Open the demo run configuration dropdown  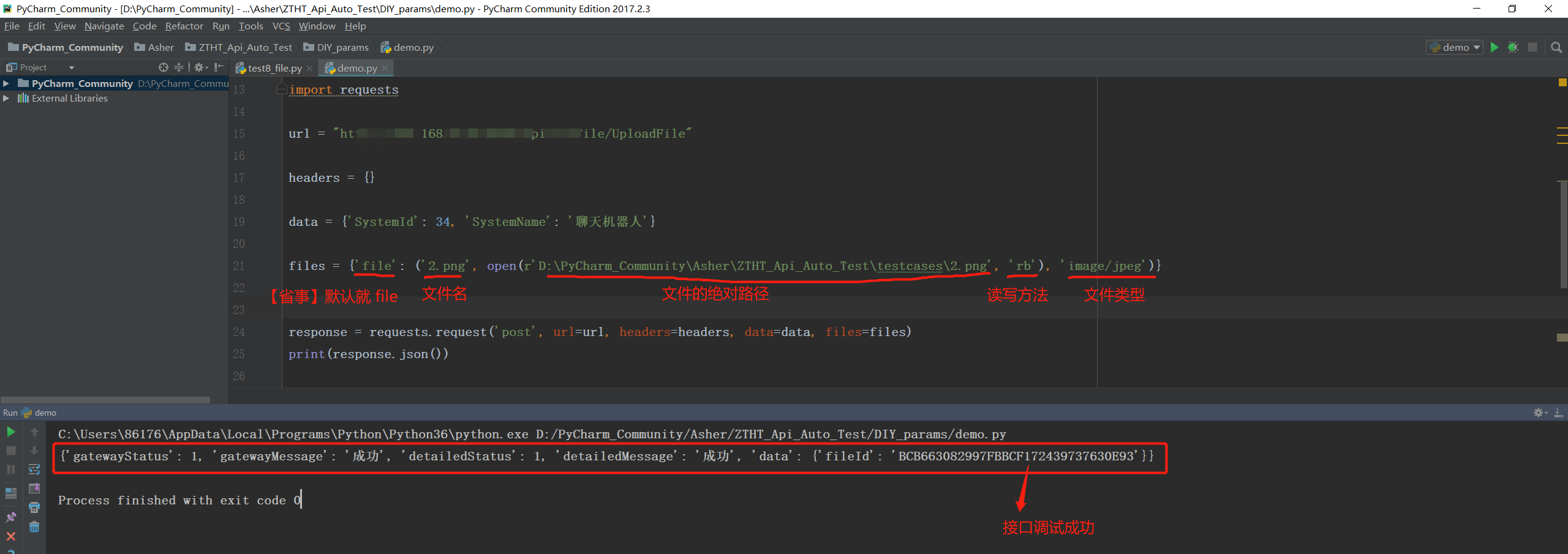(1454, 47)
